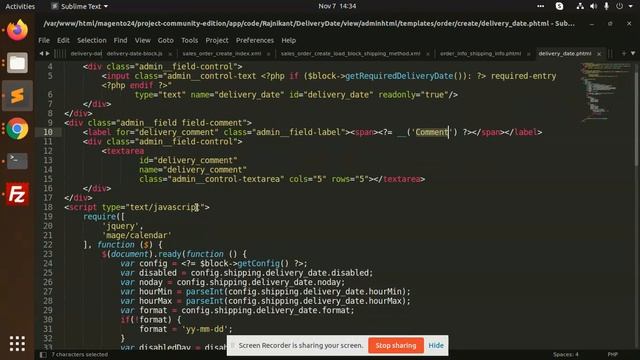Switch to delivery-date-block.js tab
Image resolution: width=640 pixels, height=360 pixels.
pos(134,53)
